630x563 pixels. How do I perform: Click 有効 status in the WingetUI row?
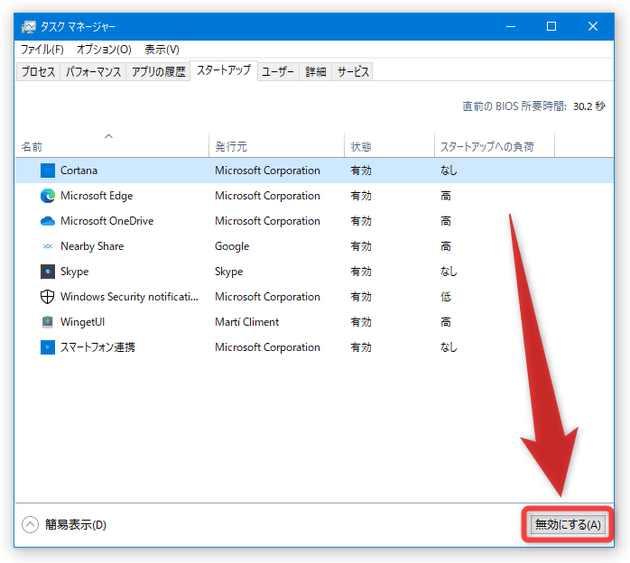click(361, 322)
